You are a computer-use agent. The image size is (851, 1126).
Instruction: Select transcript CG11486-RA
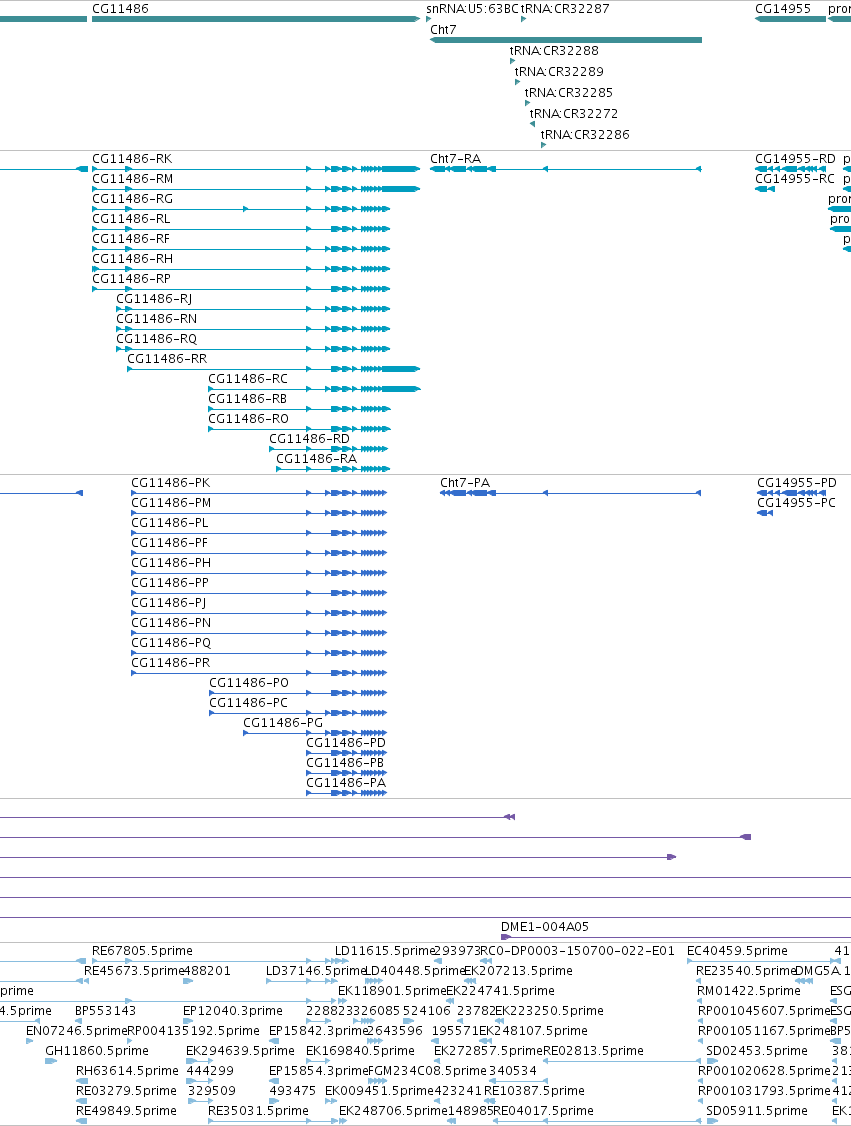(x=333, y=470)
